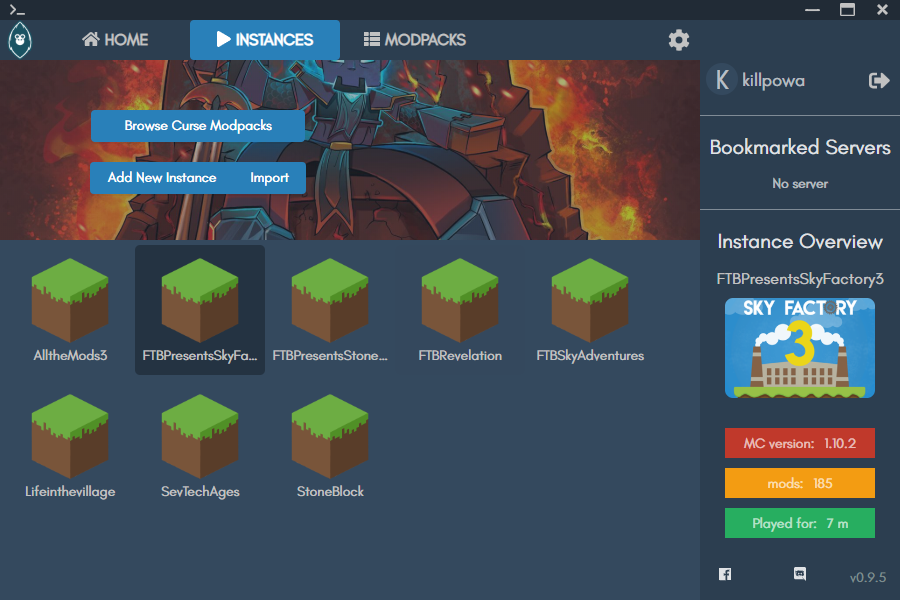Select the AlltheMods3 instance block
The width and height of the screenshot is (900, 600).
(70, 310)
